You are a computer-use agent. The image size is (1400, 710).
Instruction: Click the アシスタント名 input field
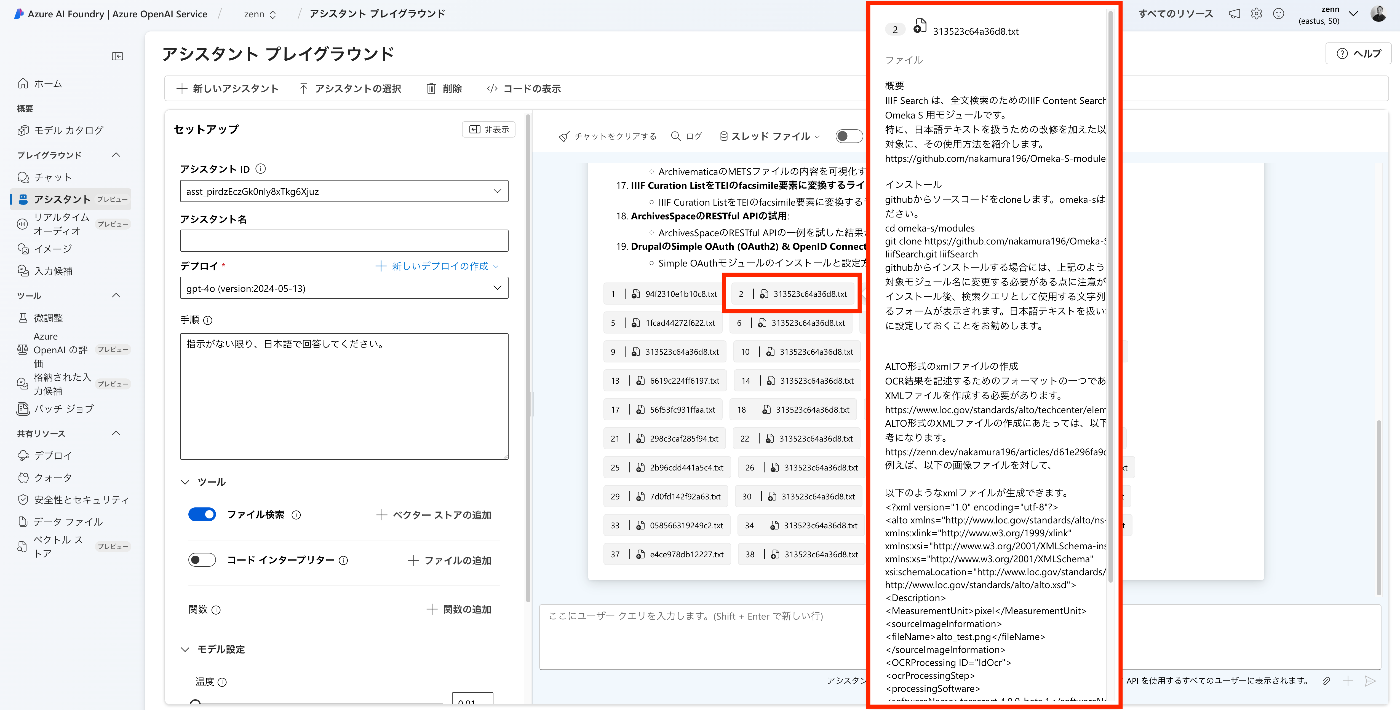tap(344, 240)
